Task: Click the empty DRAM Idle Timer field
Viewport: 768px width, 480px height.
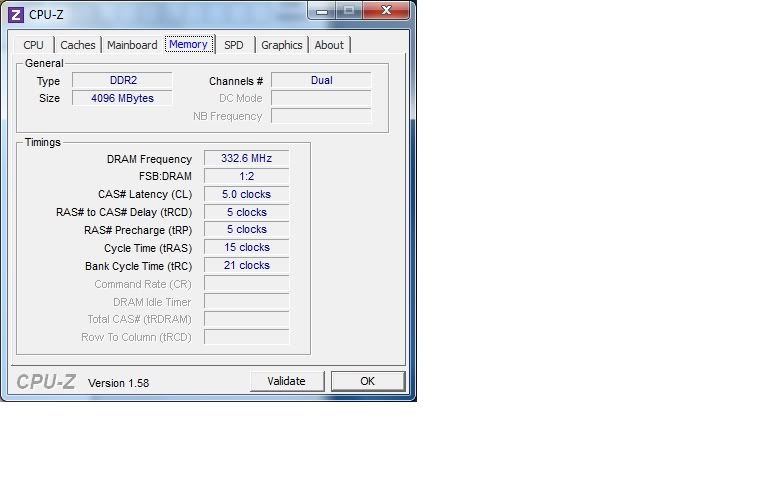Action: click(246, 301)
